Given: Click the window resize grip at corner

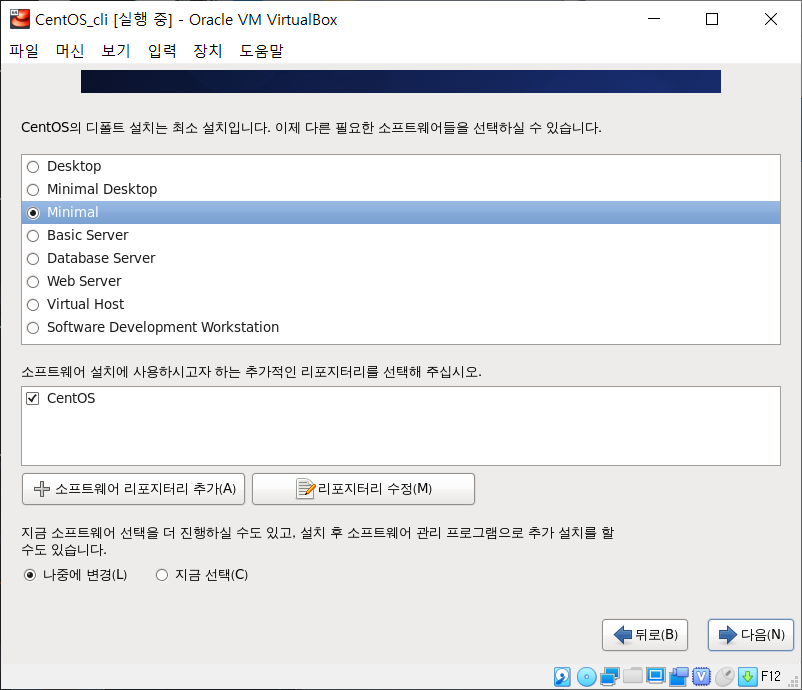Looking at the screenshot, I should (794, 682).
